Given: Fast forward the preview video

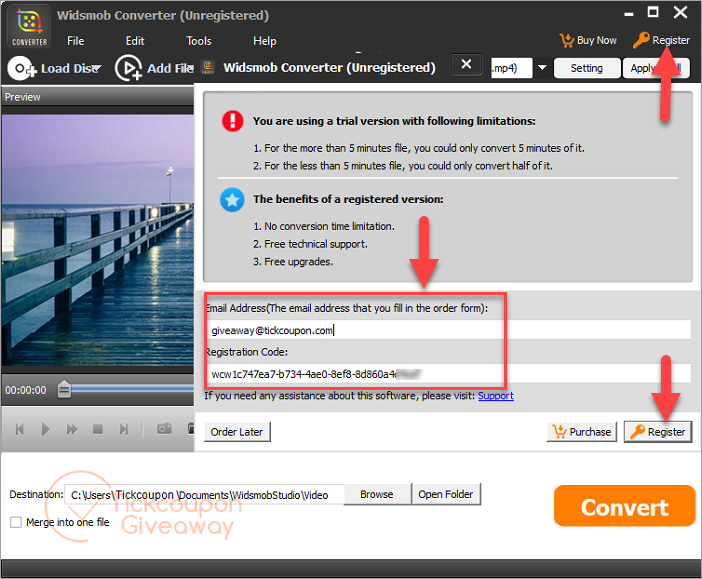Looking at the screenshot, I should click(x=72, y=429).
